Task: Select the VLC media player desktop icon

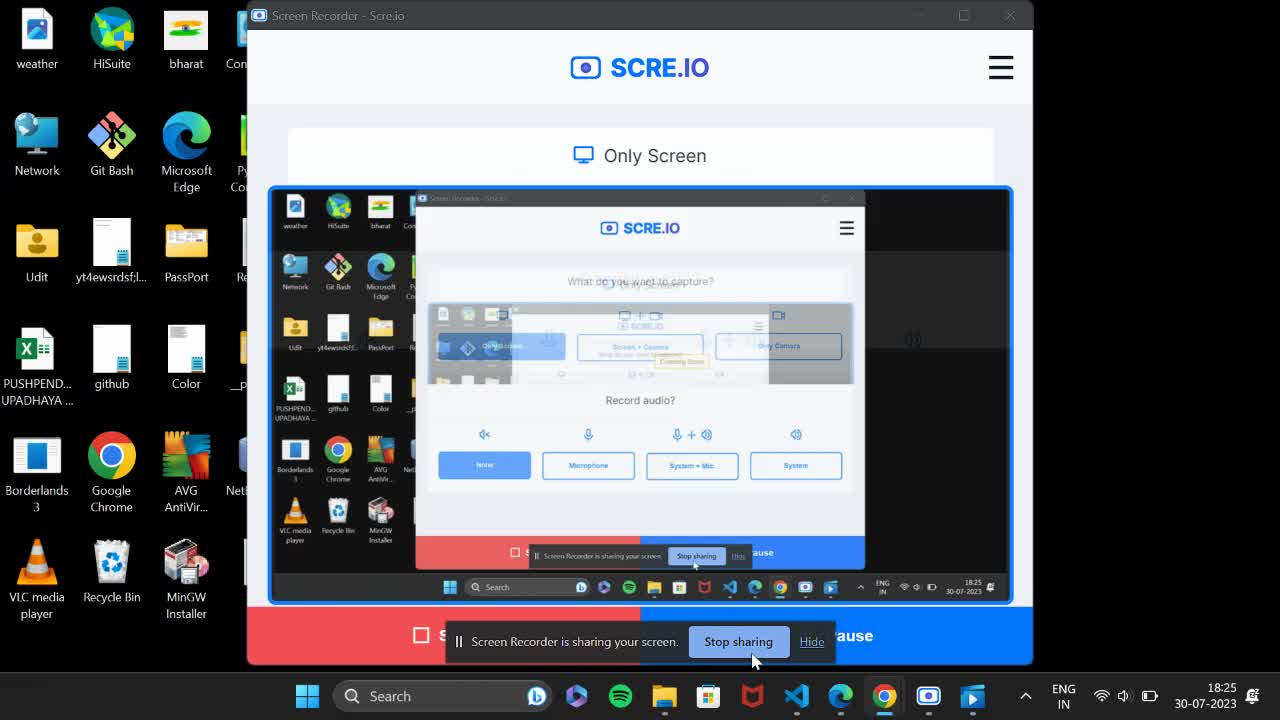Action: pyautogui.click(x=37, y=580)
